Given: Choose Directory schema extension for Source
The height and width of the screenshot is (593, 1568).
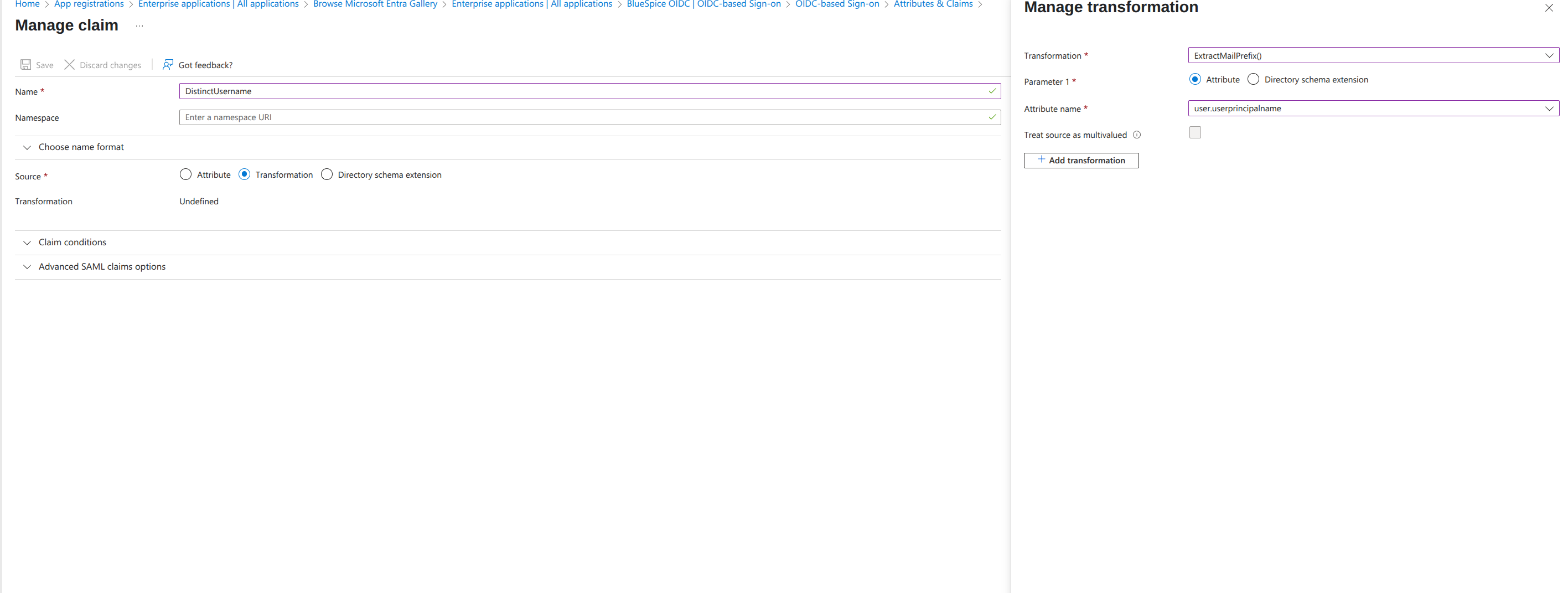Looking at the screenshot, I should tap(327, 175).
